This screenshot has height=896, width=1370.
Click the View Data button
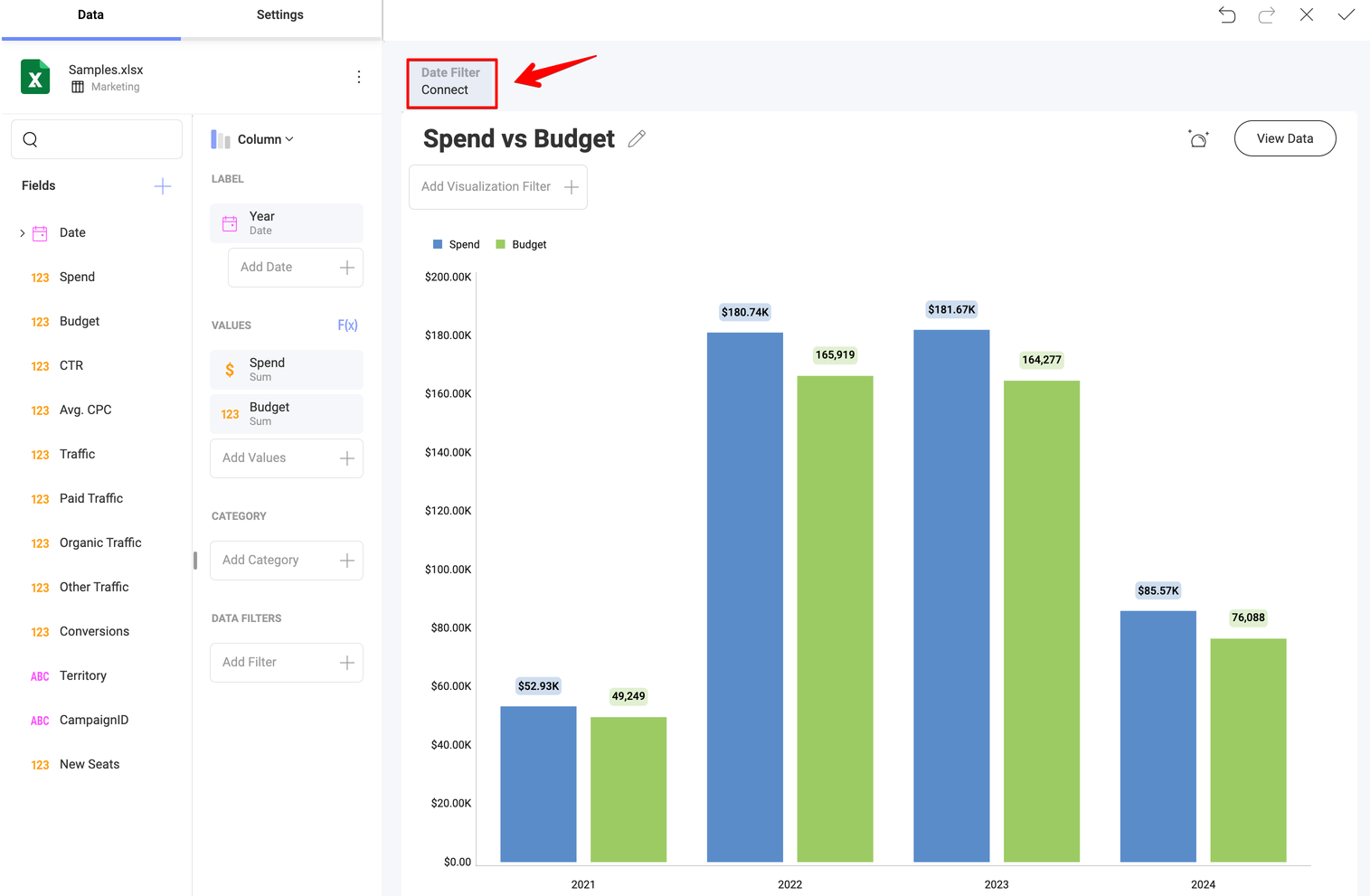coord(1285,138)
